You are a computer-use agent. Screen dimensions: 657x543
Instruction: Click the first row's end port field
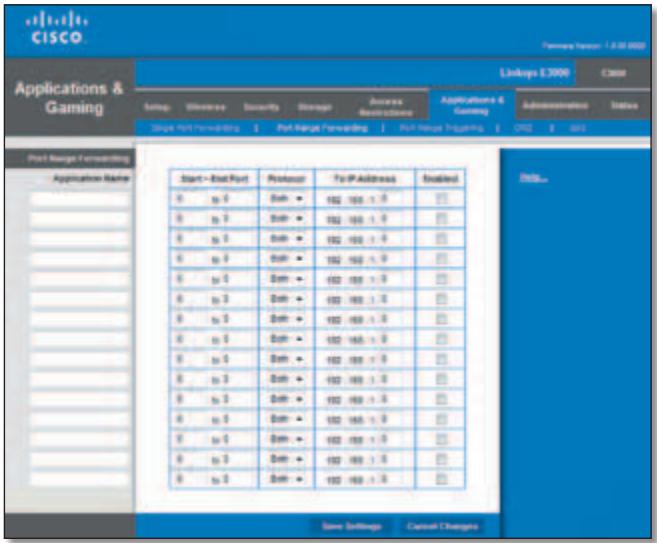pyautogui.click(x=238, y=199)
